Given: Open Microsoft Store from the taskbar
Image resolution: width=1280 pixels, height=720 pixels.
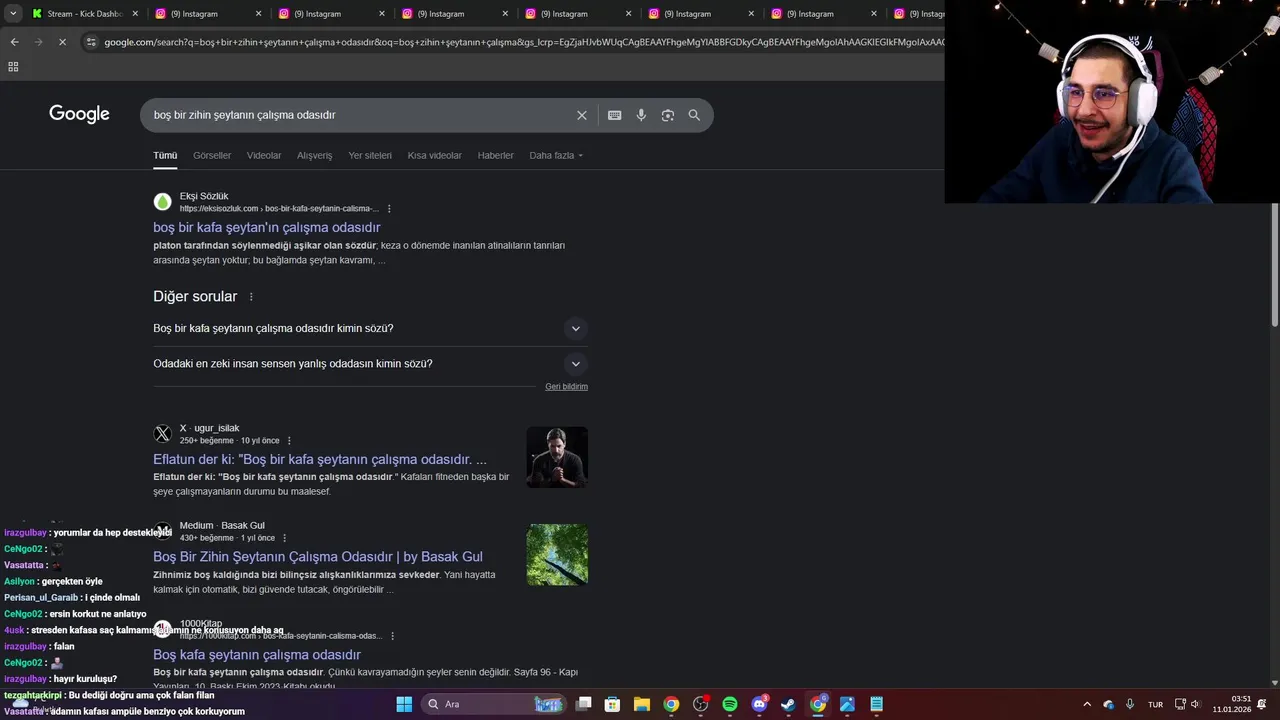Looking at the screenshot, I should click(x=613, y=704).
